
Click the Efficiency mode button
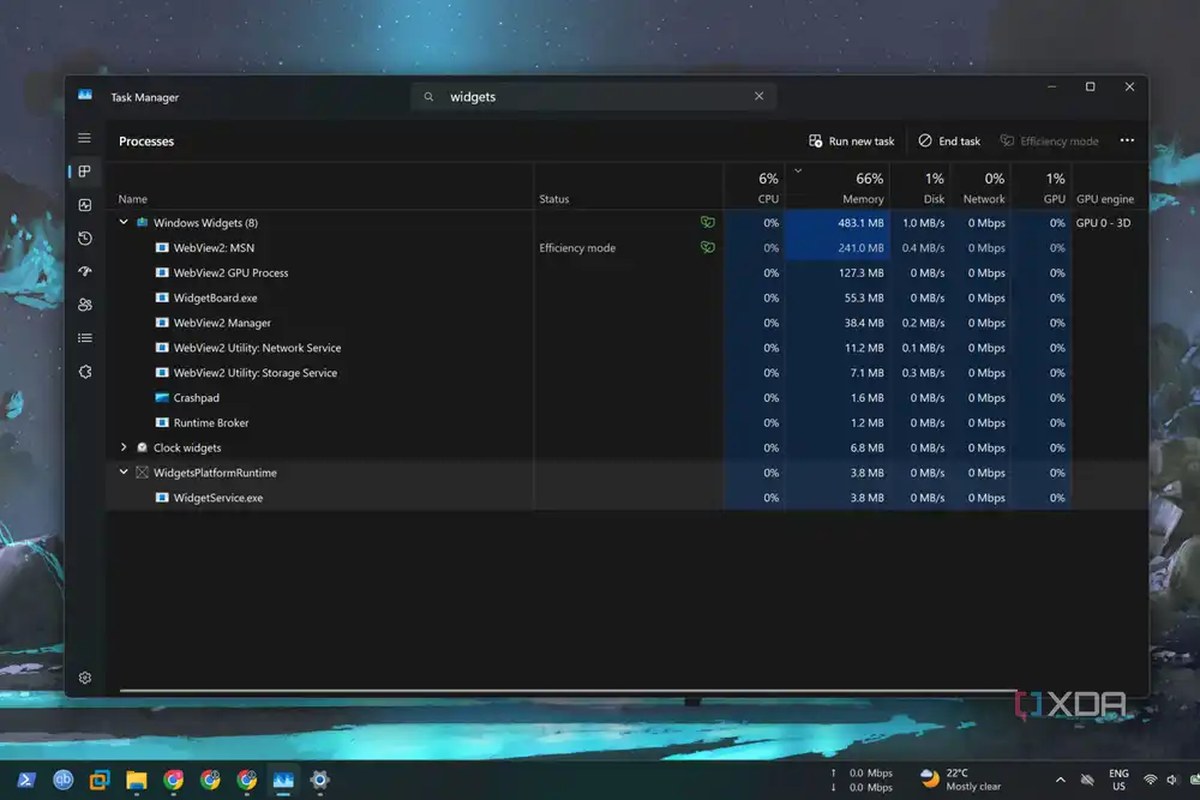pyautogui.click(x=1050, y=141)
